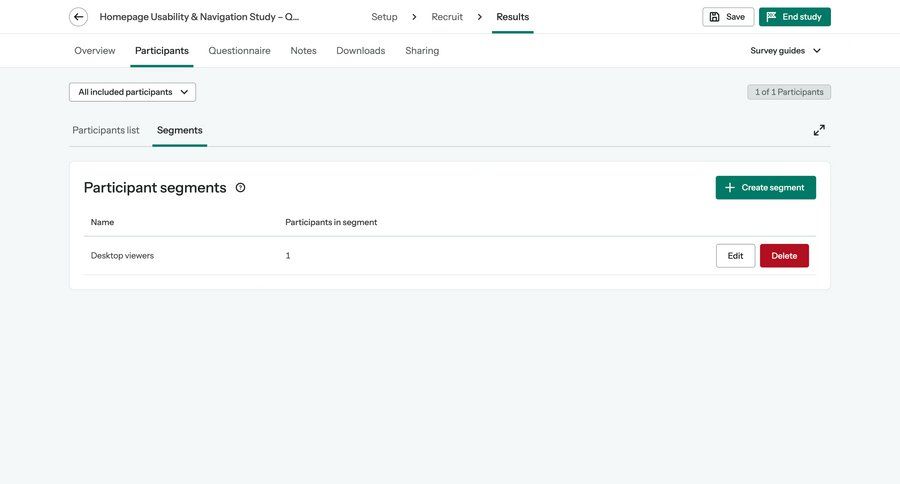Edit the Desktop viewers segment

click(735, 256)
